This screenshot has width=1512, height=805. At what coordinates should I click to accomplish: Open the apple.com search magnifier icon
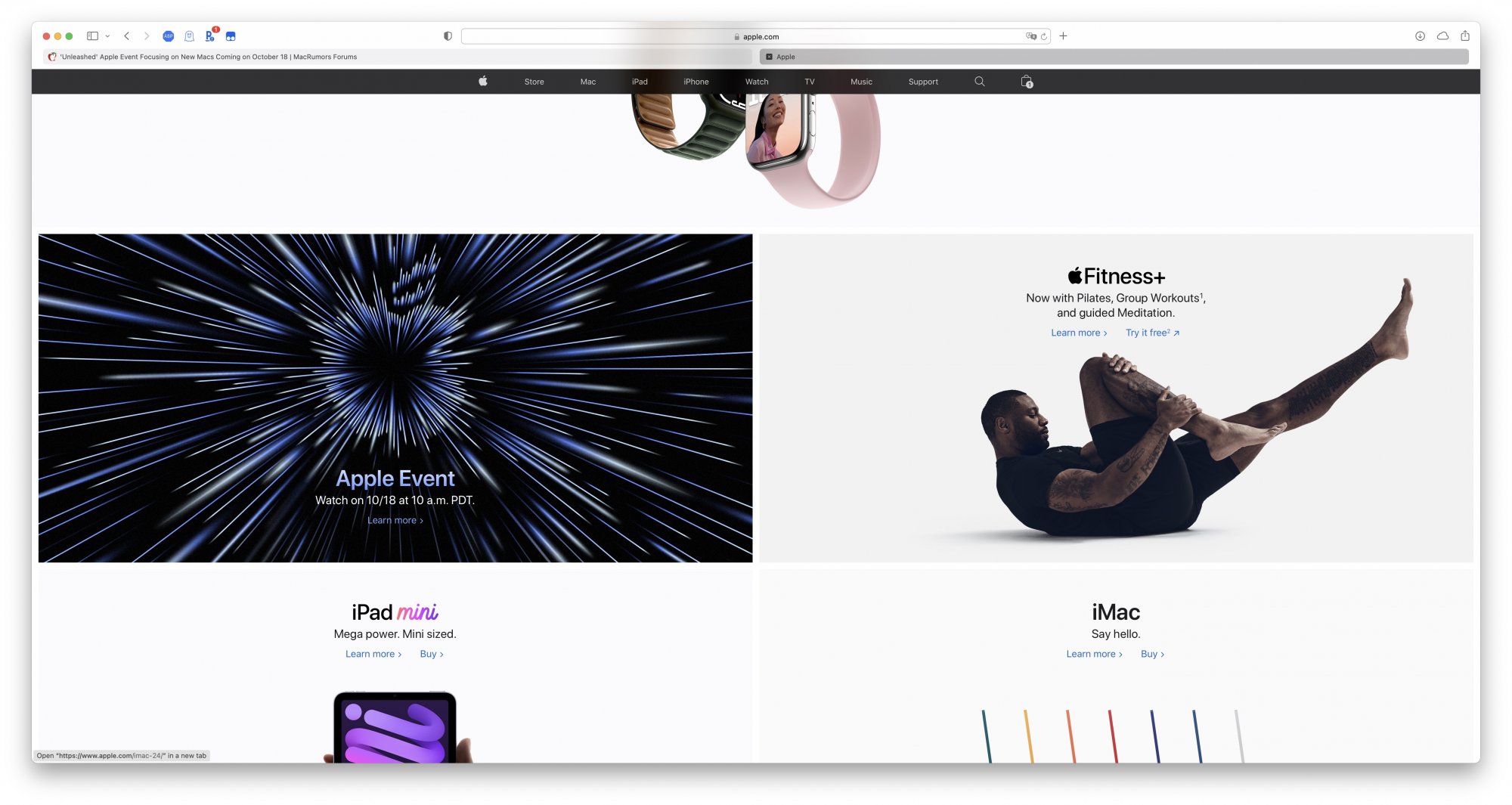980,81
